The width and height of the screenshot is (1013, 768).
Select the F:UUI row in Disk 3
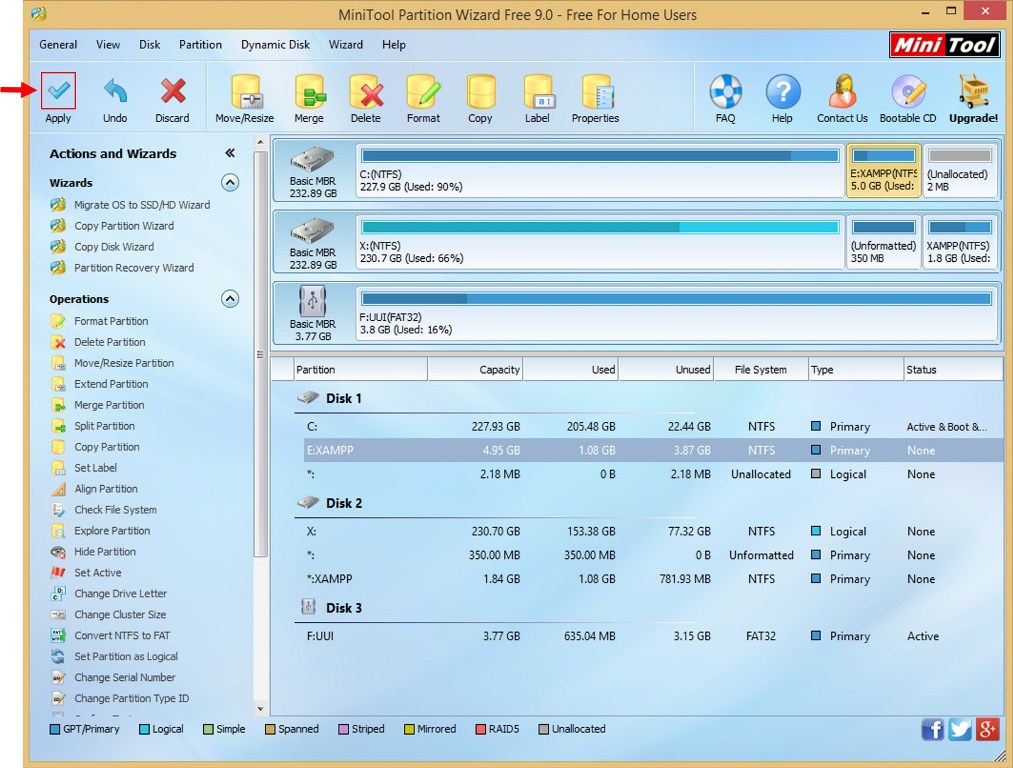coord(653,636)
